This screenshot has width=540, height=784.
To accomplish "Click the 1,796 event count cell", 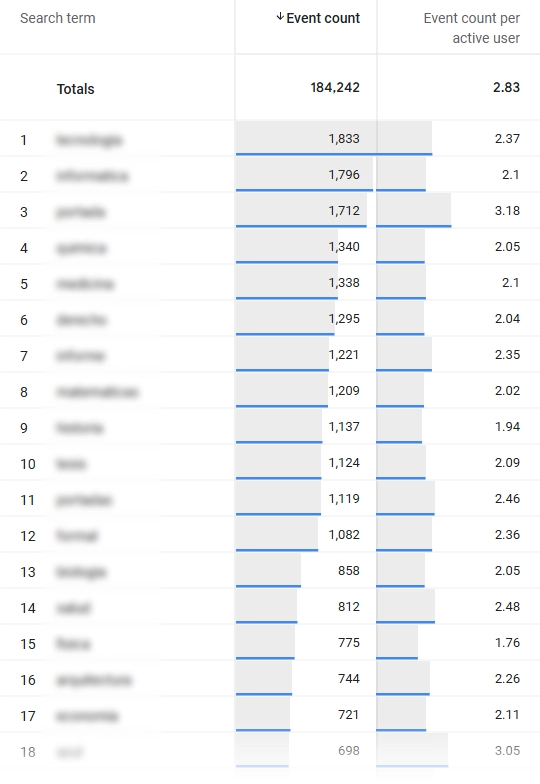I will click(x=344, y=174).
